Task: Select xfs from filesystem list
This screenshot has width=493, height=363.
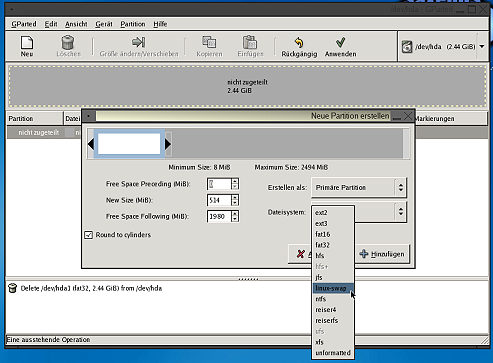Action: (333, 342)
